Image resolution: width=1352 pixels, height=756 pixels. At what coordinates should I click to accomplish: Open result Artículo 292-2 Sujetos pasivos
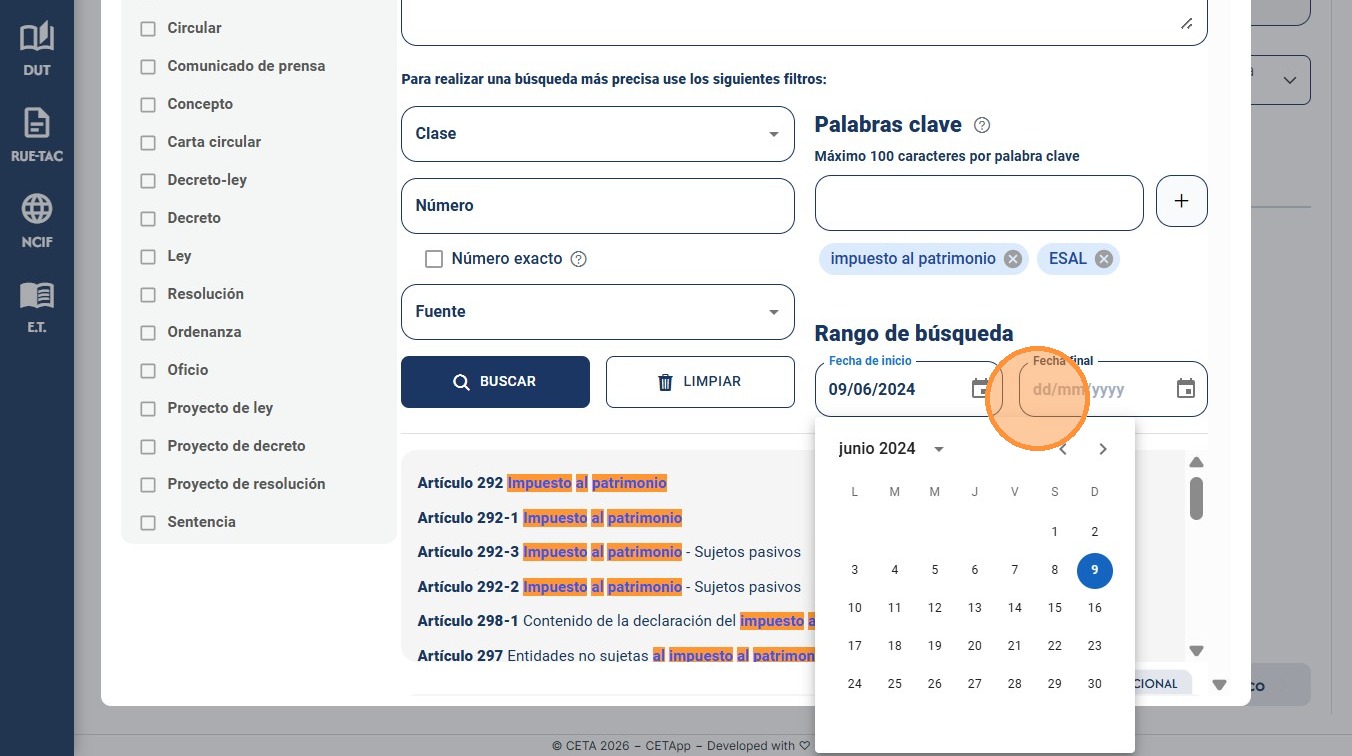pyautogui.click(x=609, y=587)
